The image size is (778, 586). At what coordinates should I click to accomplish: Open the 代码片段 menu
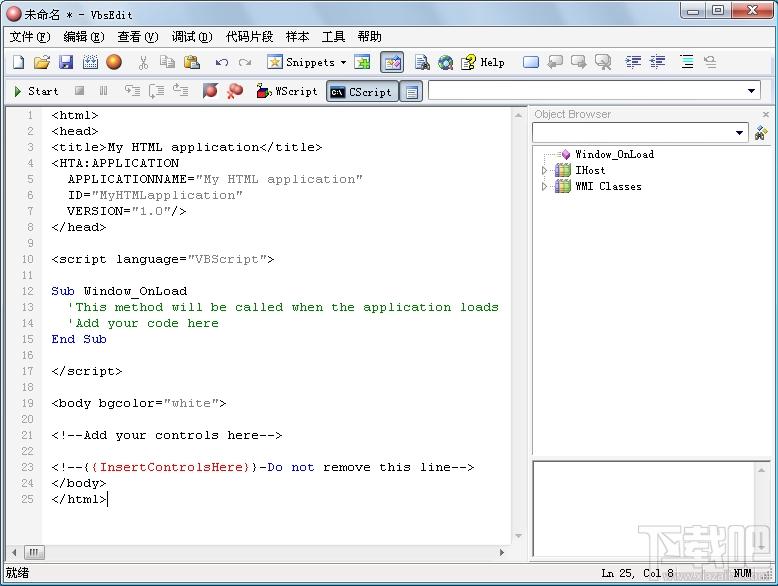pyautogui.click(x=249, y=37)
